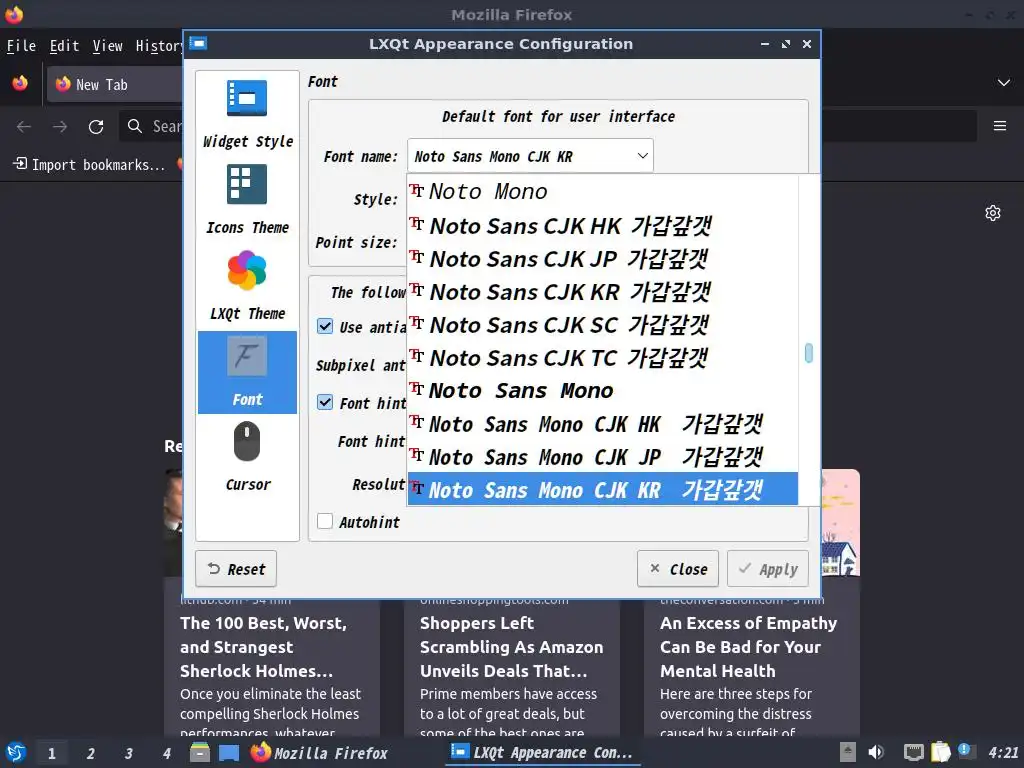Open the Cursor settings section

pos(248,458)
